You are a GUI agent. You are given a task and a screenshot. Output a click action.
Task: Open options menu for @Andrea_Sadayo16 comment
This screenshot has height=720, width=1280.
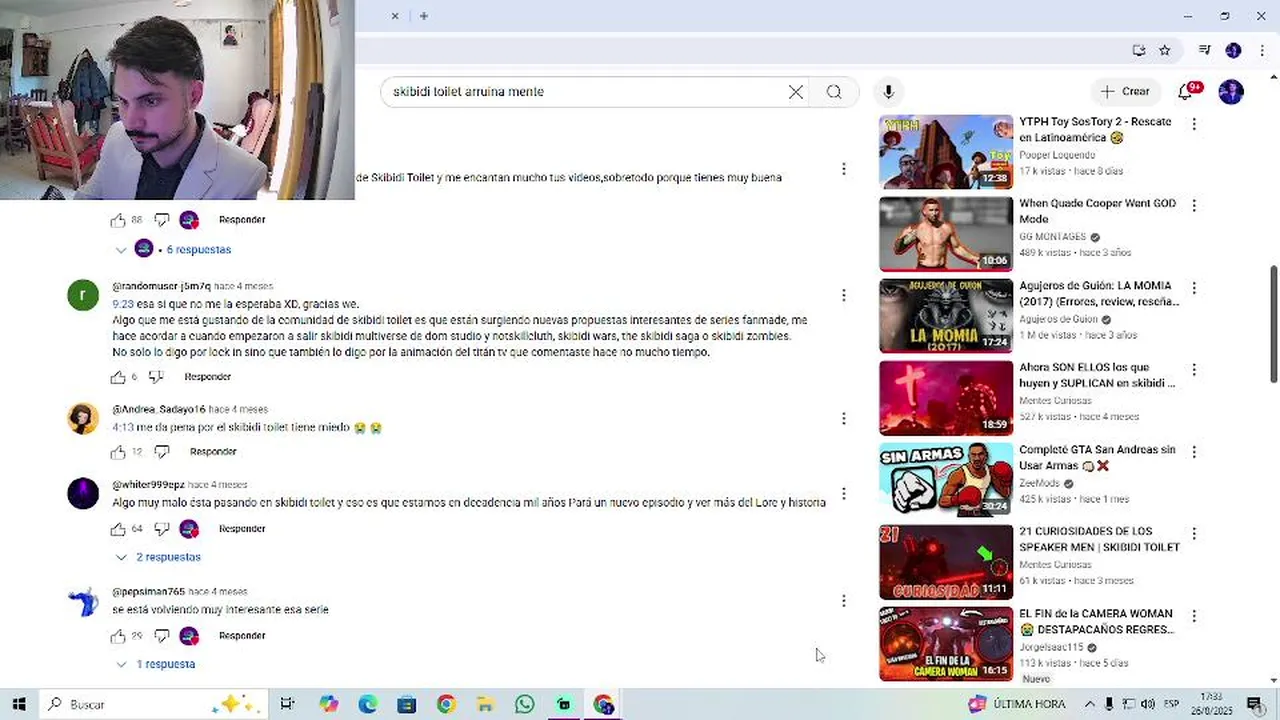click(844, 418)
